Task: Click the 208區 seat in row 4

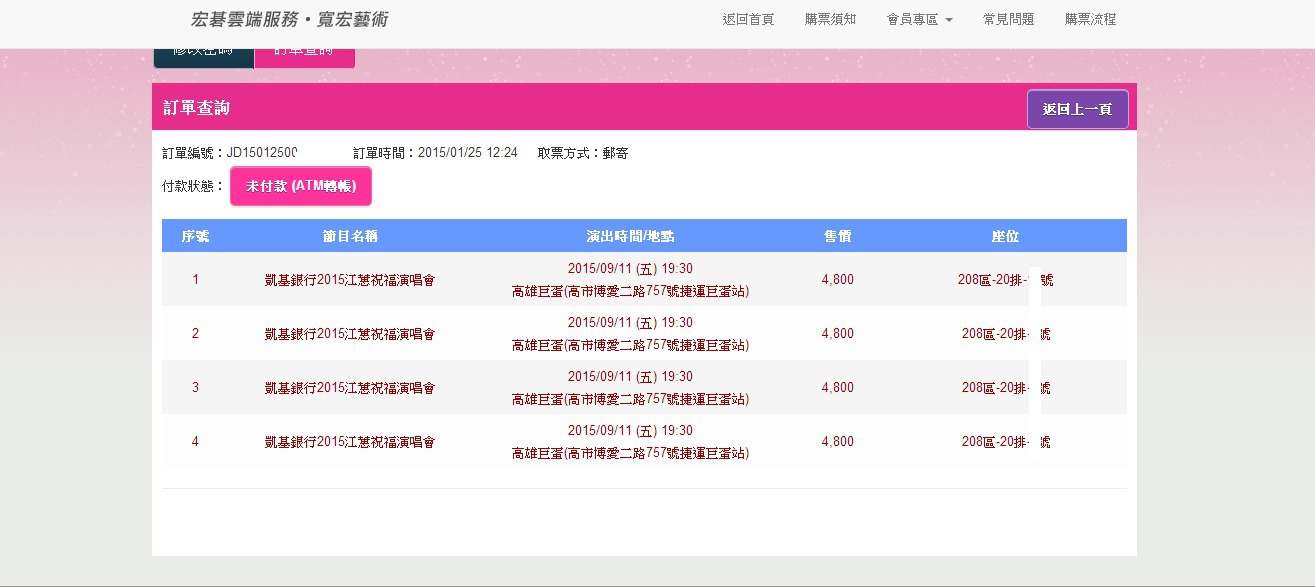Action: pyautogui.click(x=1006, y=442)
